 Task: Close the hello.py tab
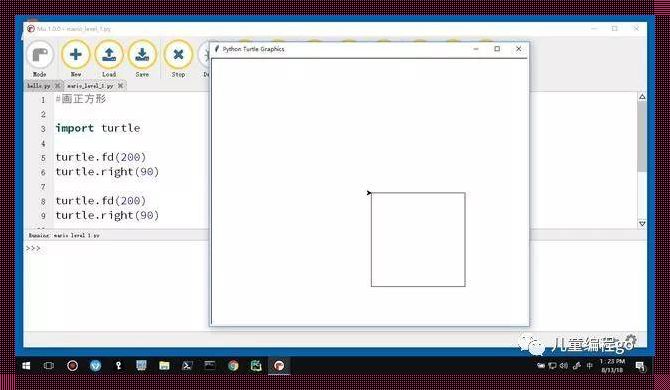[58, 86]
